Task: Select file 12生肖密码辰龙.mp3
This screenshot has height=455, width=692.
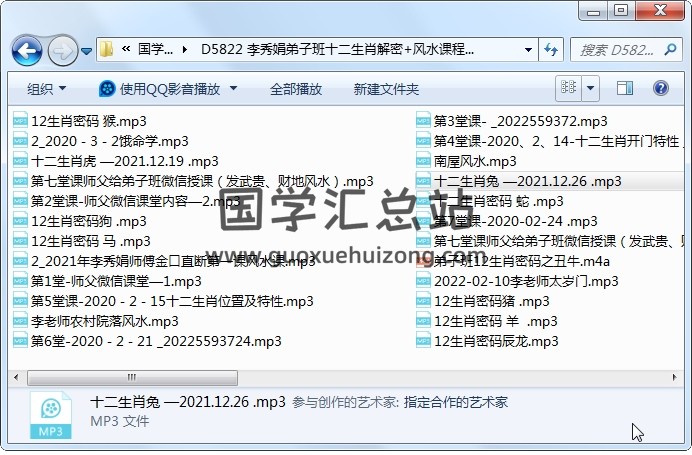Action: click(496, 341)
